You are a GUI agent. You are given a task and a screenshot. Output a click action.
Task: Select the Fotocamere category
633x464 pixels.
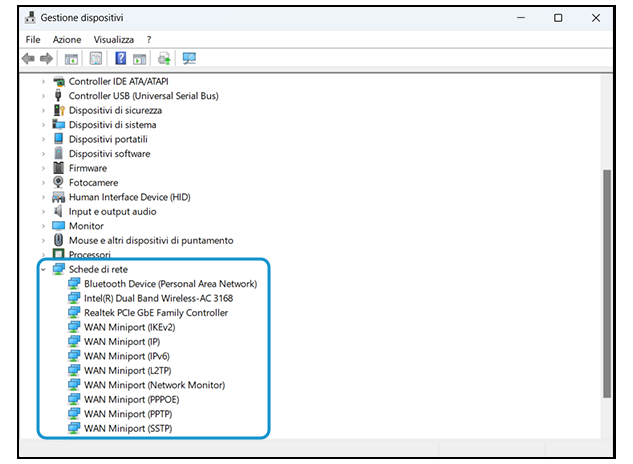point(94,183)
